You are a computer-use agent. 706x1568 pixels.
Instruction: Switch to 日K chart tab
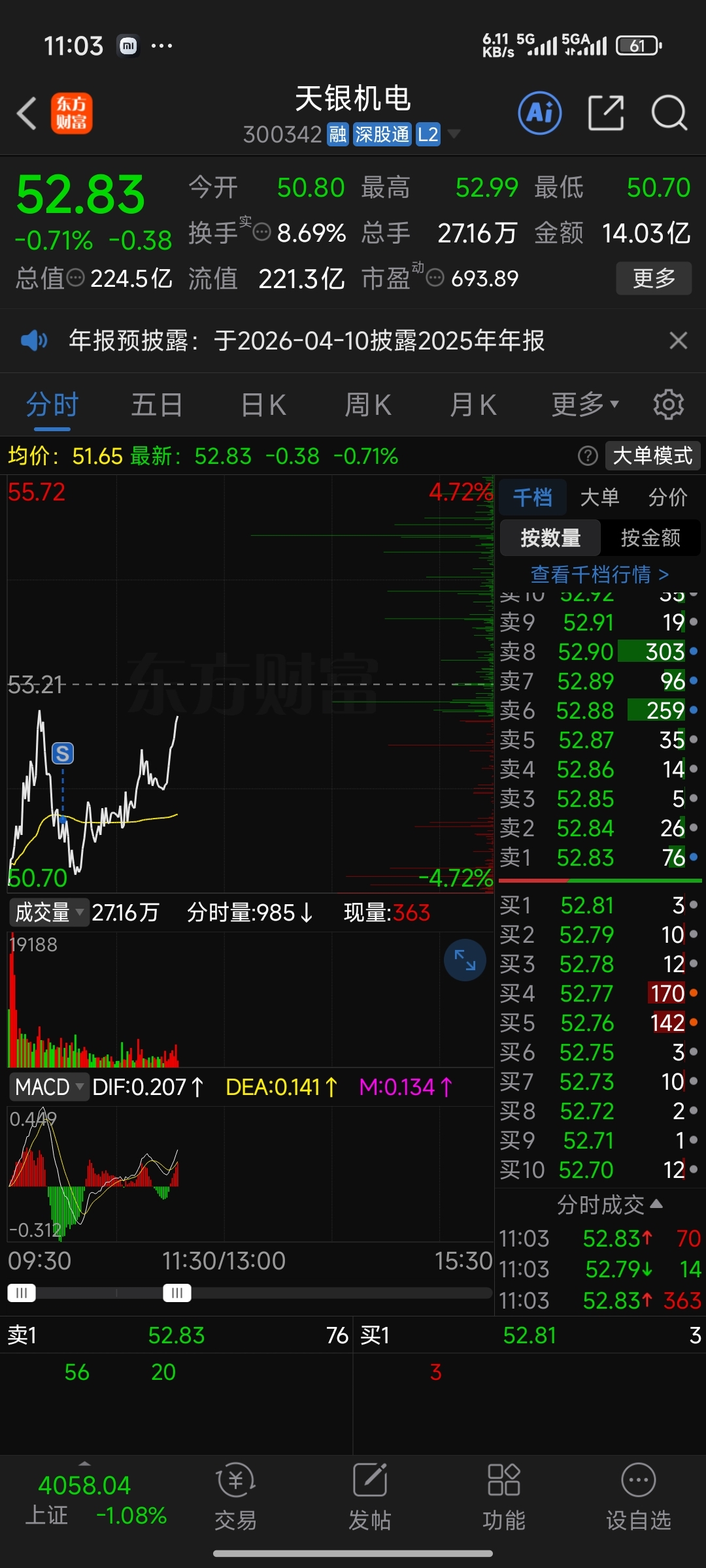pos(263,404)
